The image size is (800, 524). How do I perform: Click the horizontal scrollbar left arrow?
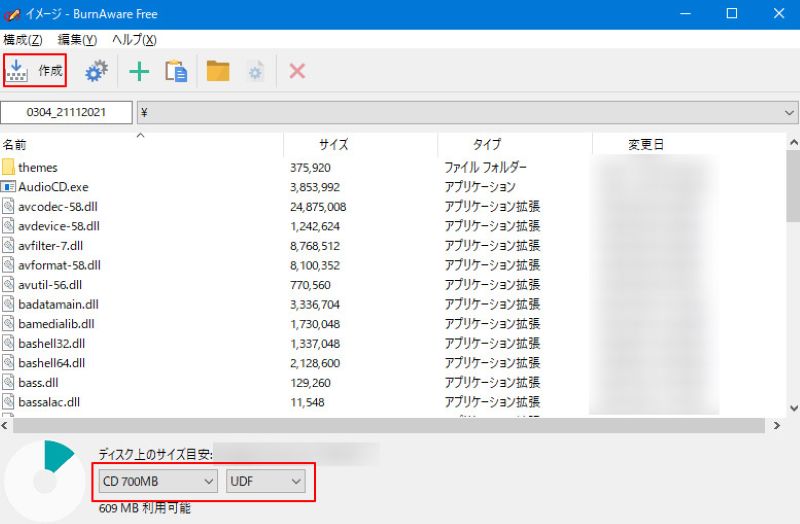pos(5,425)
